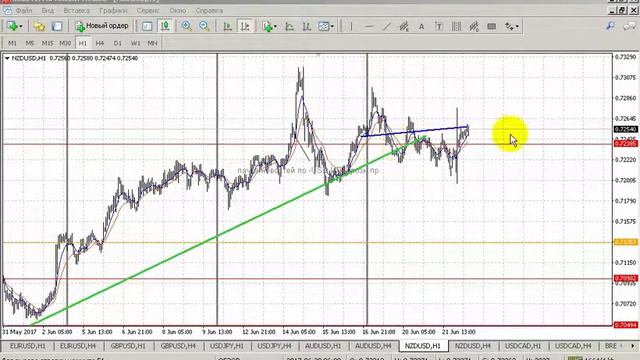Click the triangle before NZDUSD,H1 chart title
This screenshot has height=360, width=640.
(x=7, y=58)
